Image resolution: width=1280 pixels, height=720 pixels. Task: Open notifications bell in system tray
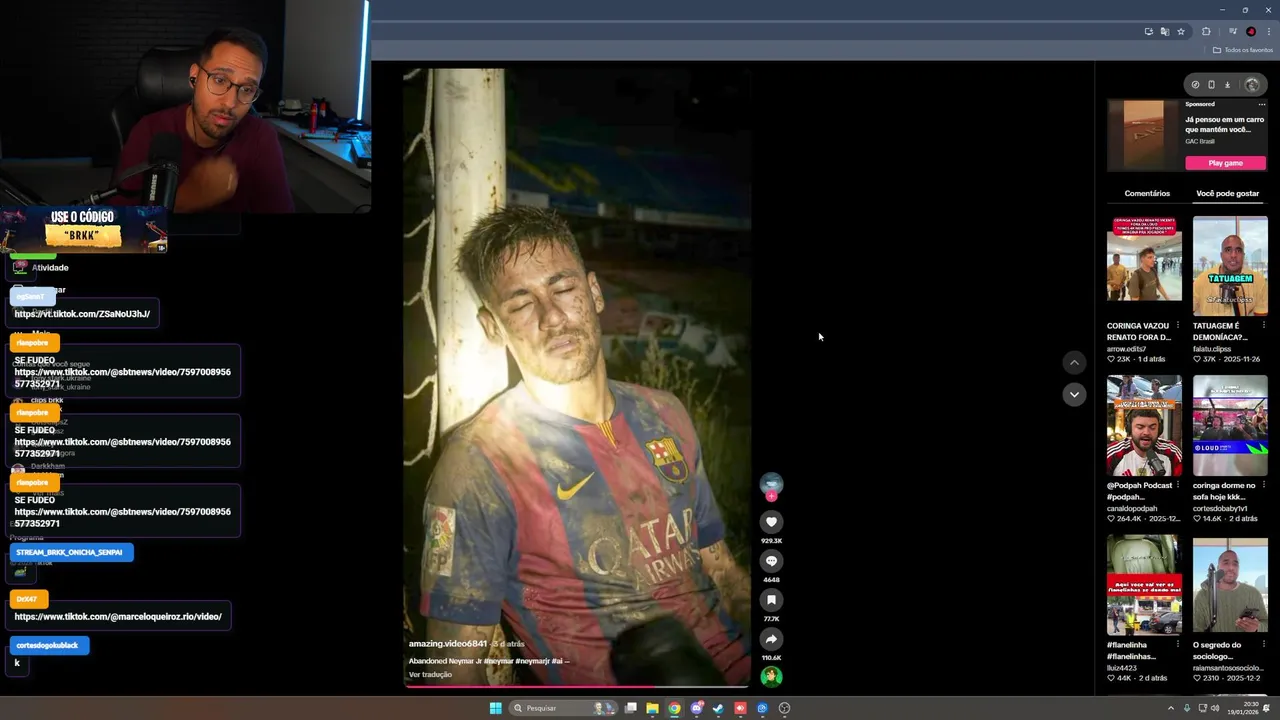1266,708
